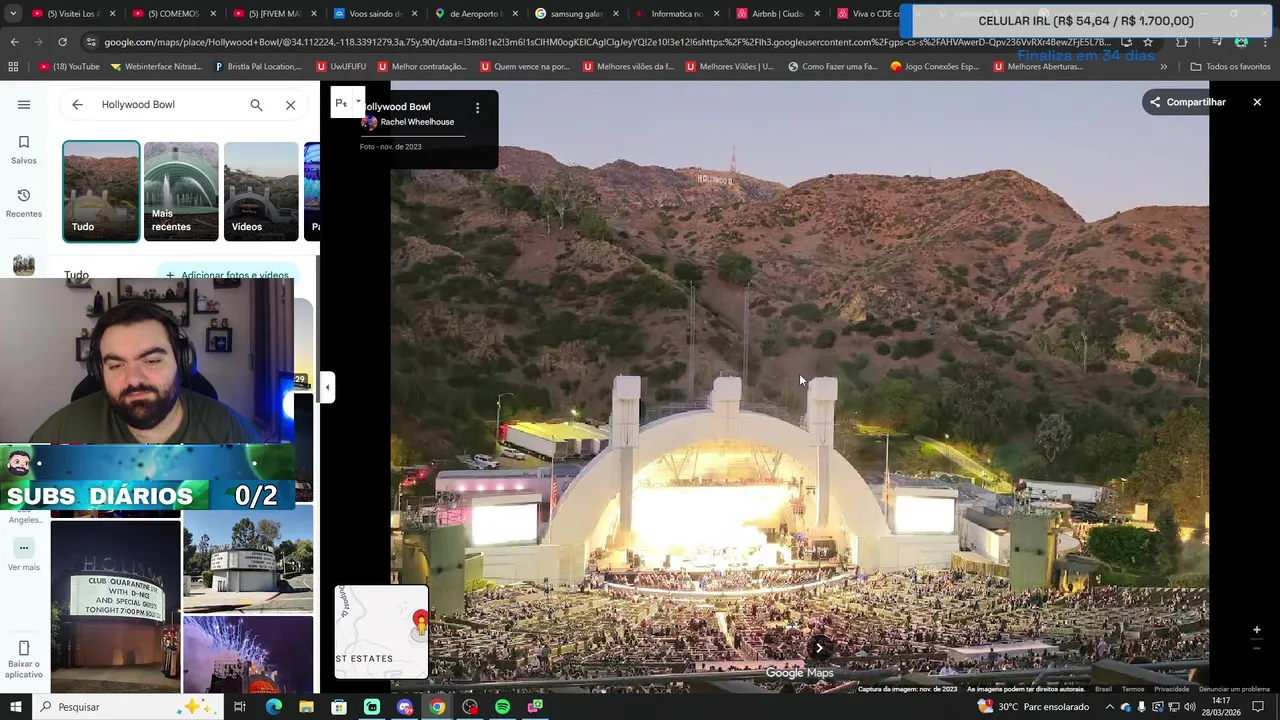Clear the Hollywood Bowl search
The height and width of the screenshot is (720, 1280).
(290, 104)
